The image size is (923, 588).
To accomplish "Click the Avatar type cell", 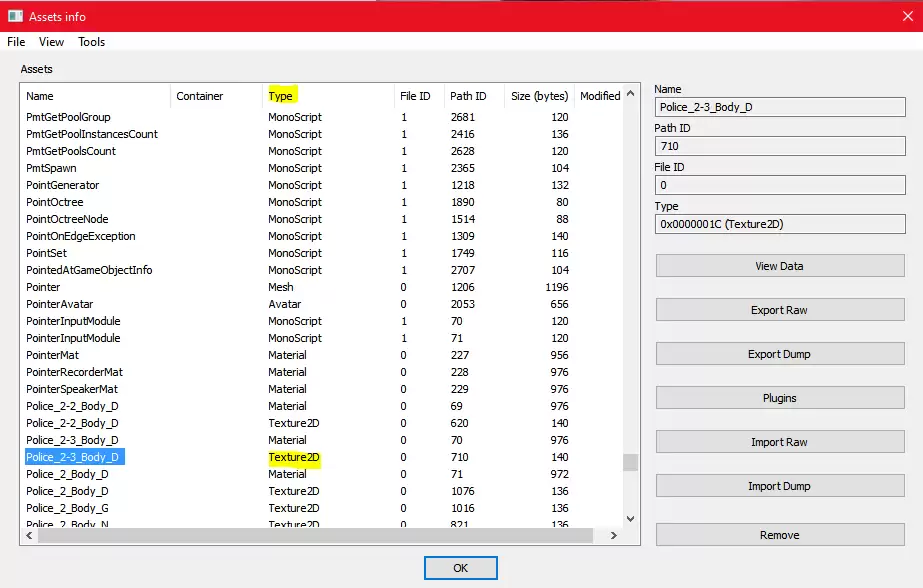I will [x=285, y=304].
